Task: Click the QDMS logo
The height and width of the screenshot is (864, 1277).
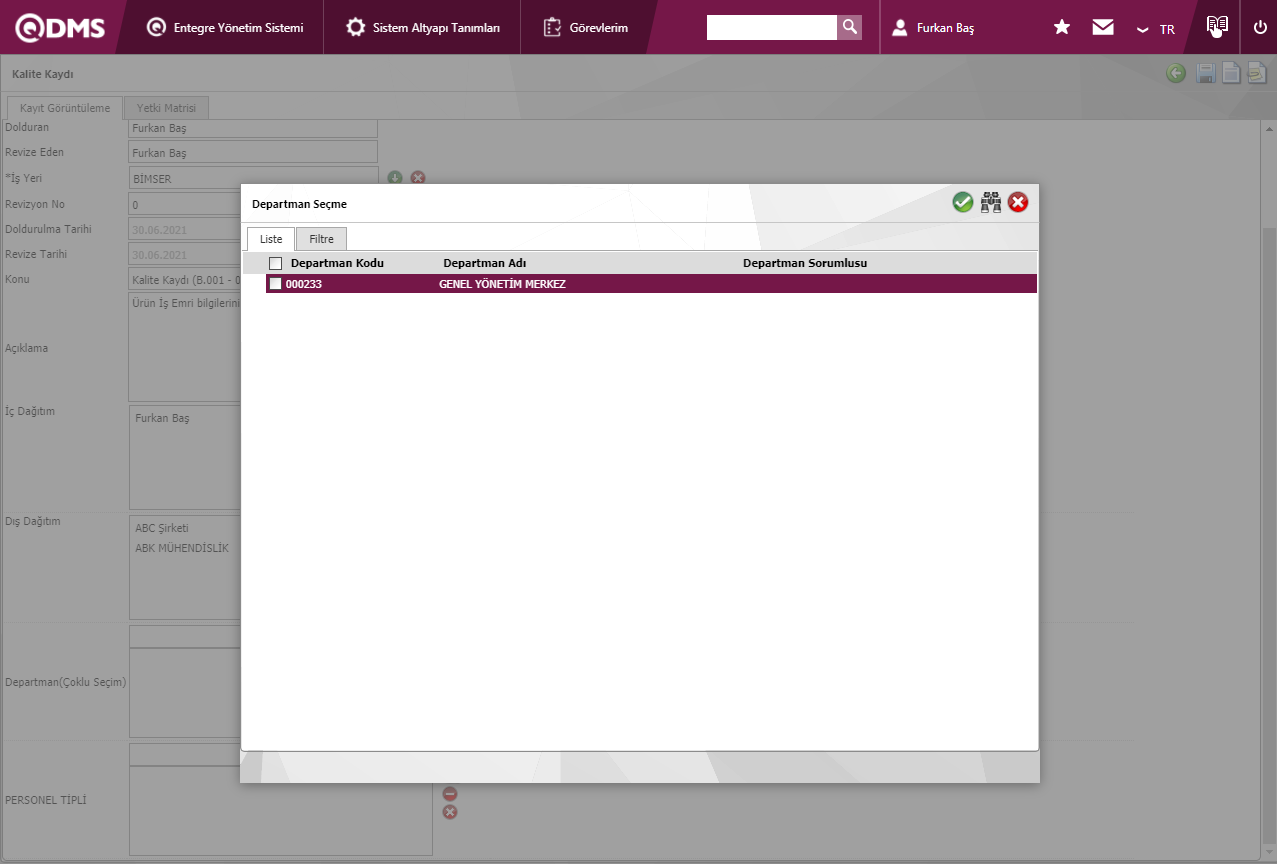Action: pyautogui.click(x=60, y=28)
